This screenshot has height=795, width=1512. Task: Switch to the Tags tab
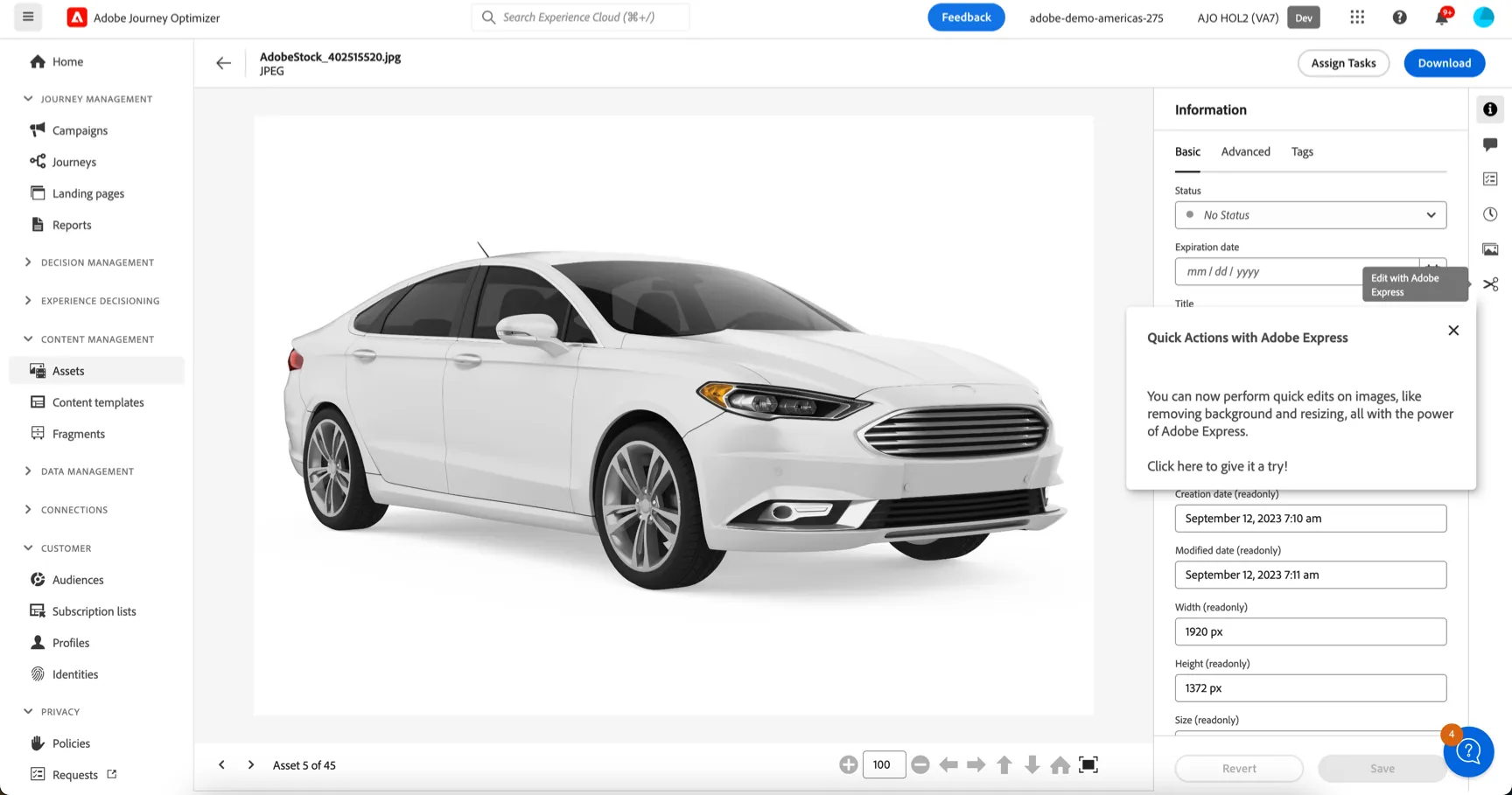[x=1302, y=151]
